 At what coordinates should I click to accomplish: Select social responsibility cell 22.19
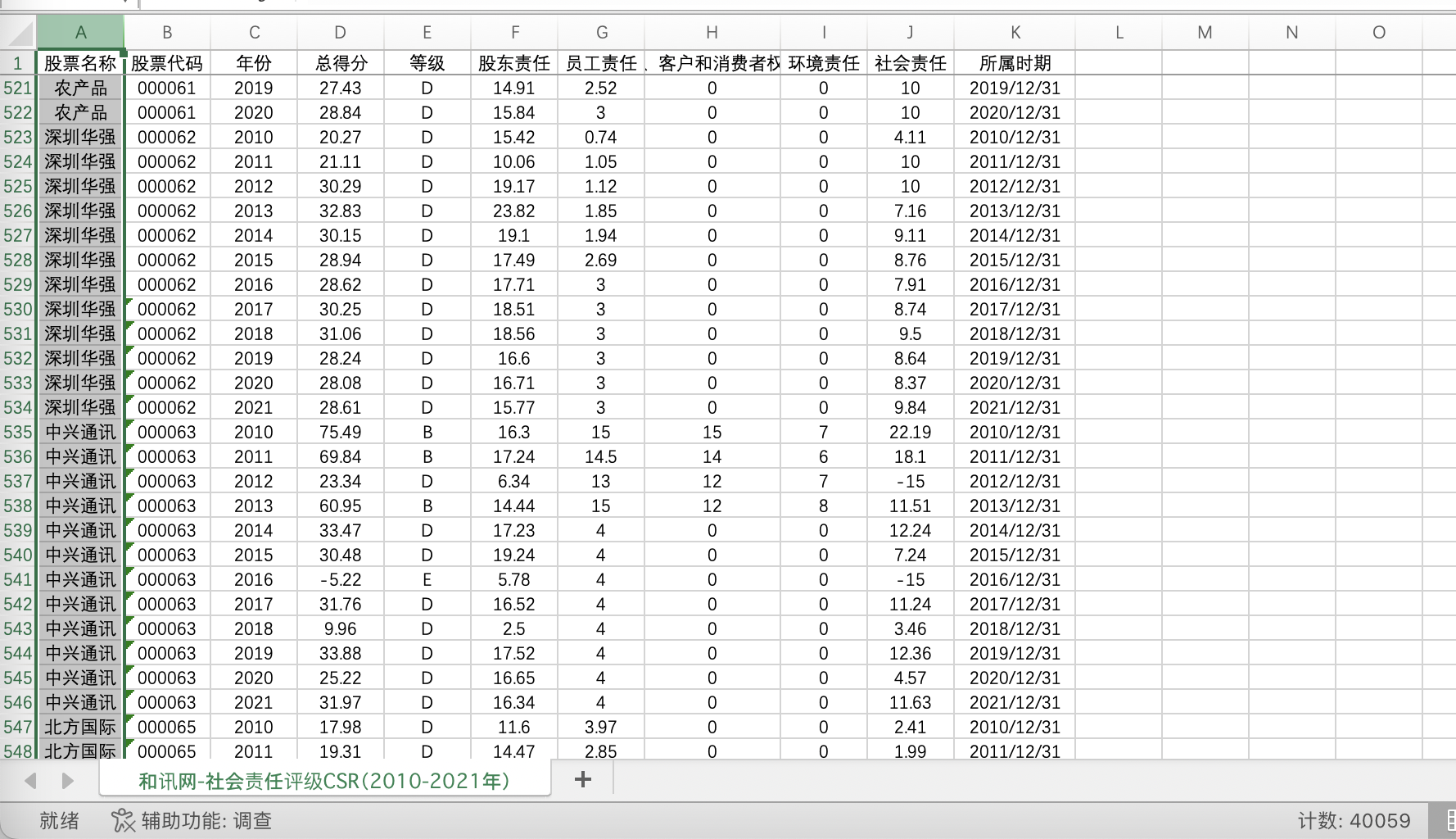[911, 432]
